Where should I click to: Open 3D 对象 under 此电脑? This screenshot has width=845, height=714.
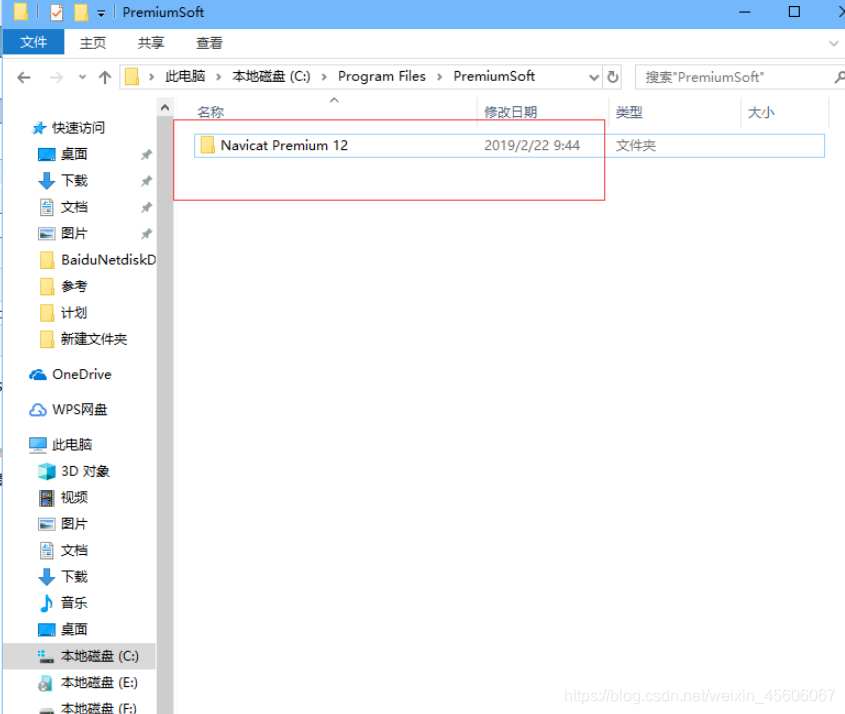85,471
